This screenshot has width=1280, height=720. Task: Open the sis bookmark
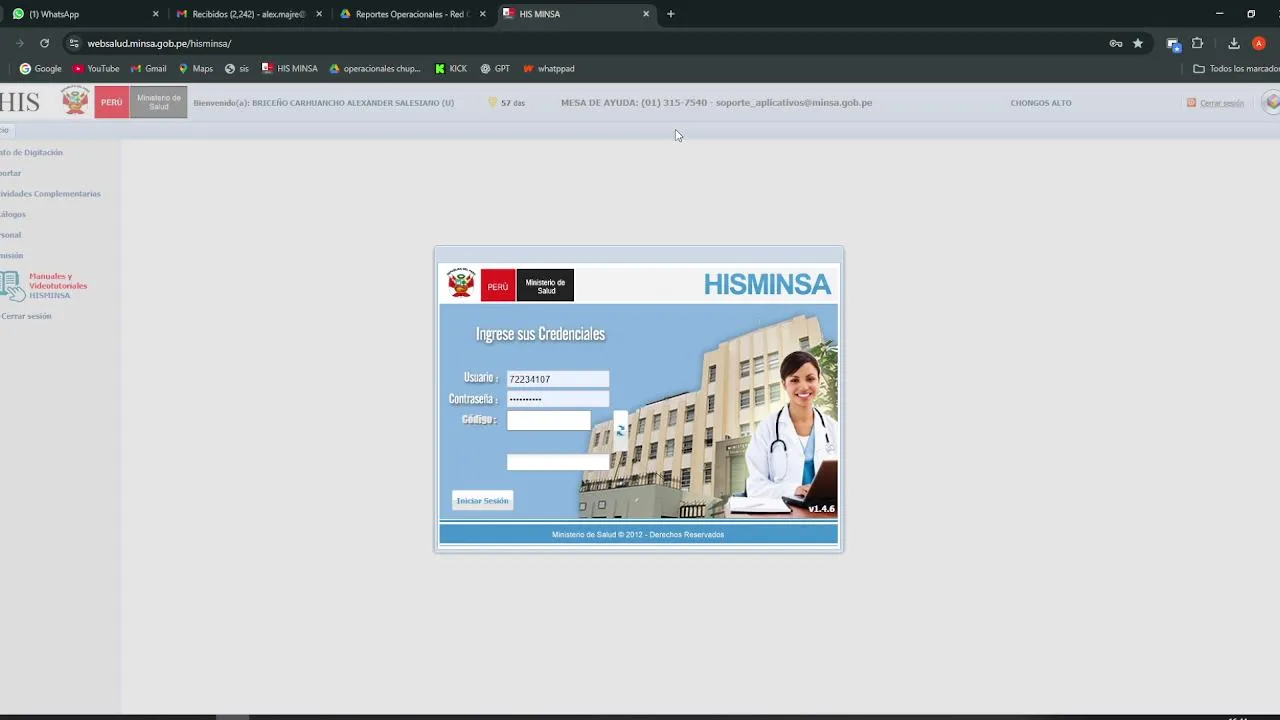point(237,69)
